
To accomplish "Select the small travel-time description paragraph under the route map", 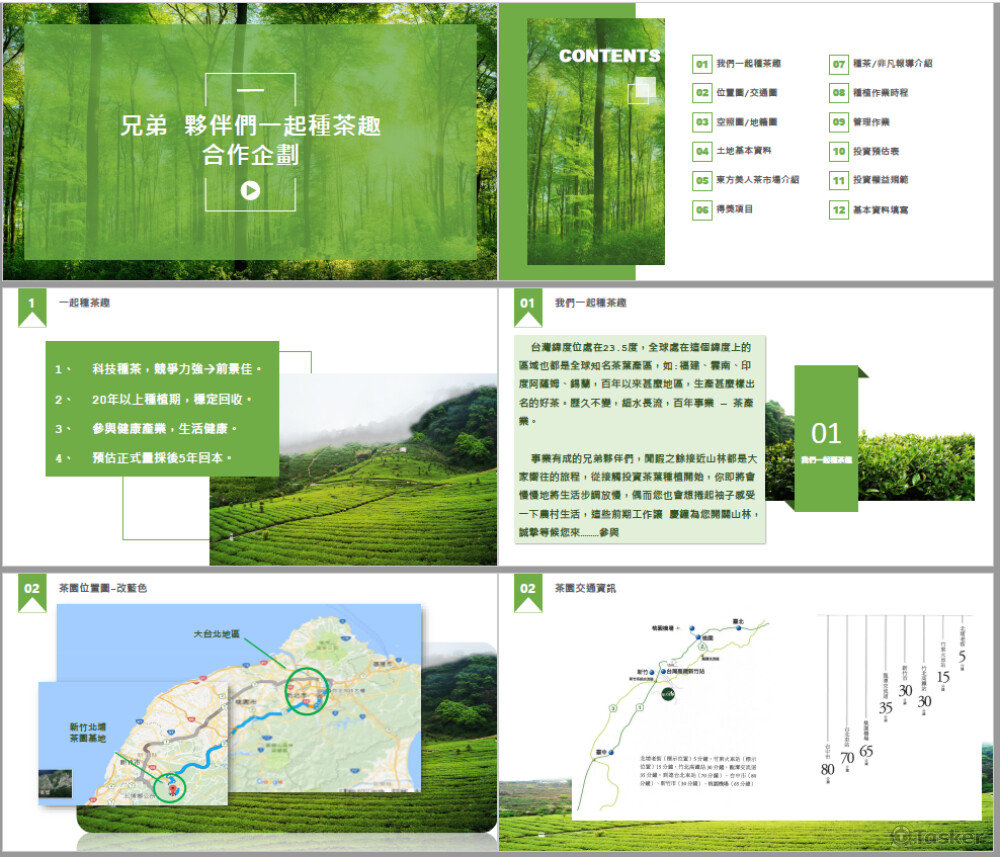I will tap(698, 771).
